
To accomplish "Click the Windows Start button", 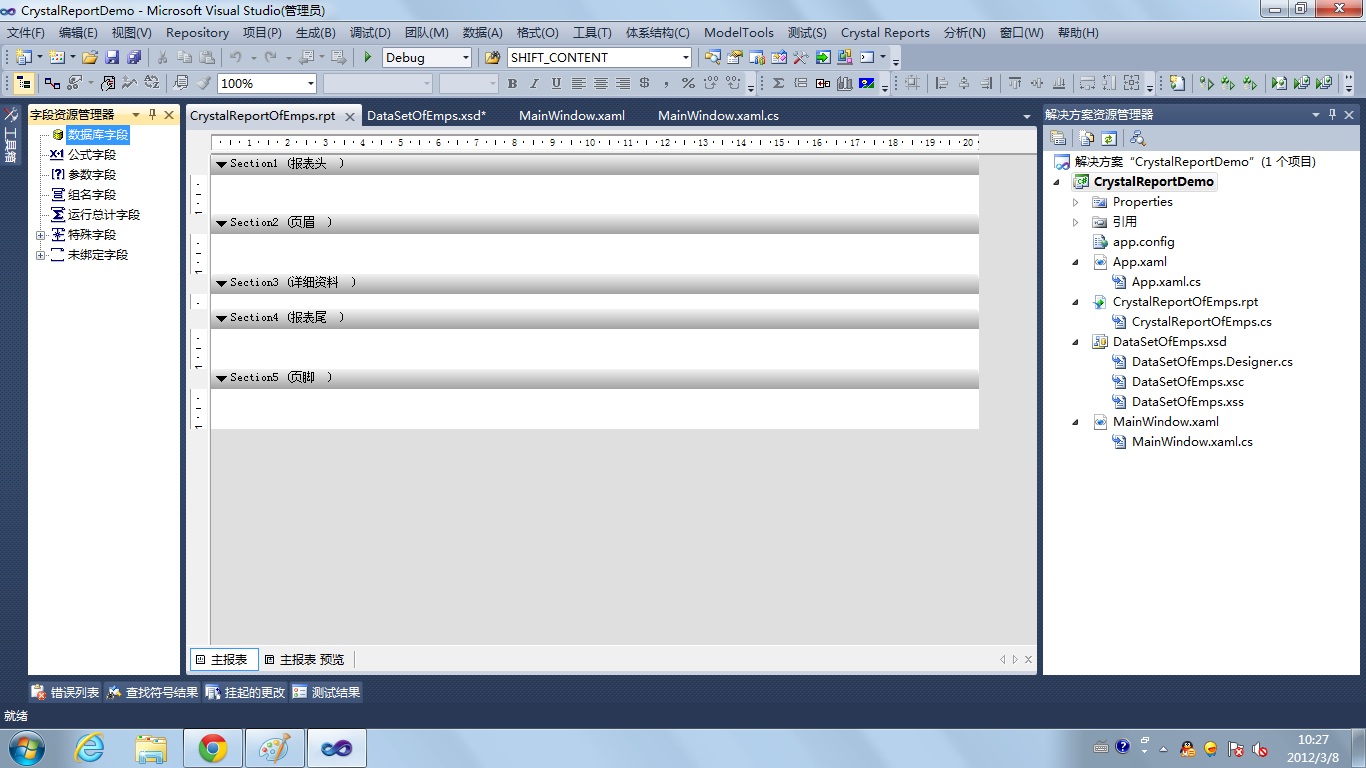I will click(x=25, y=747).
